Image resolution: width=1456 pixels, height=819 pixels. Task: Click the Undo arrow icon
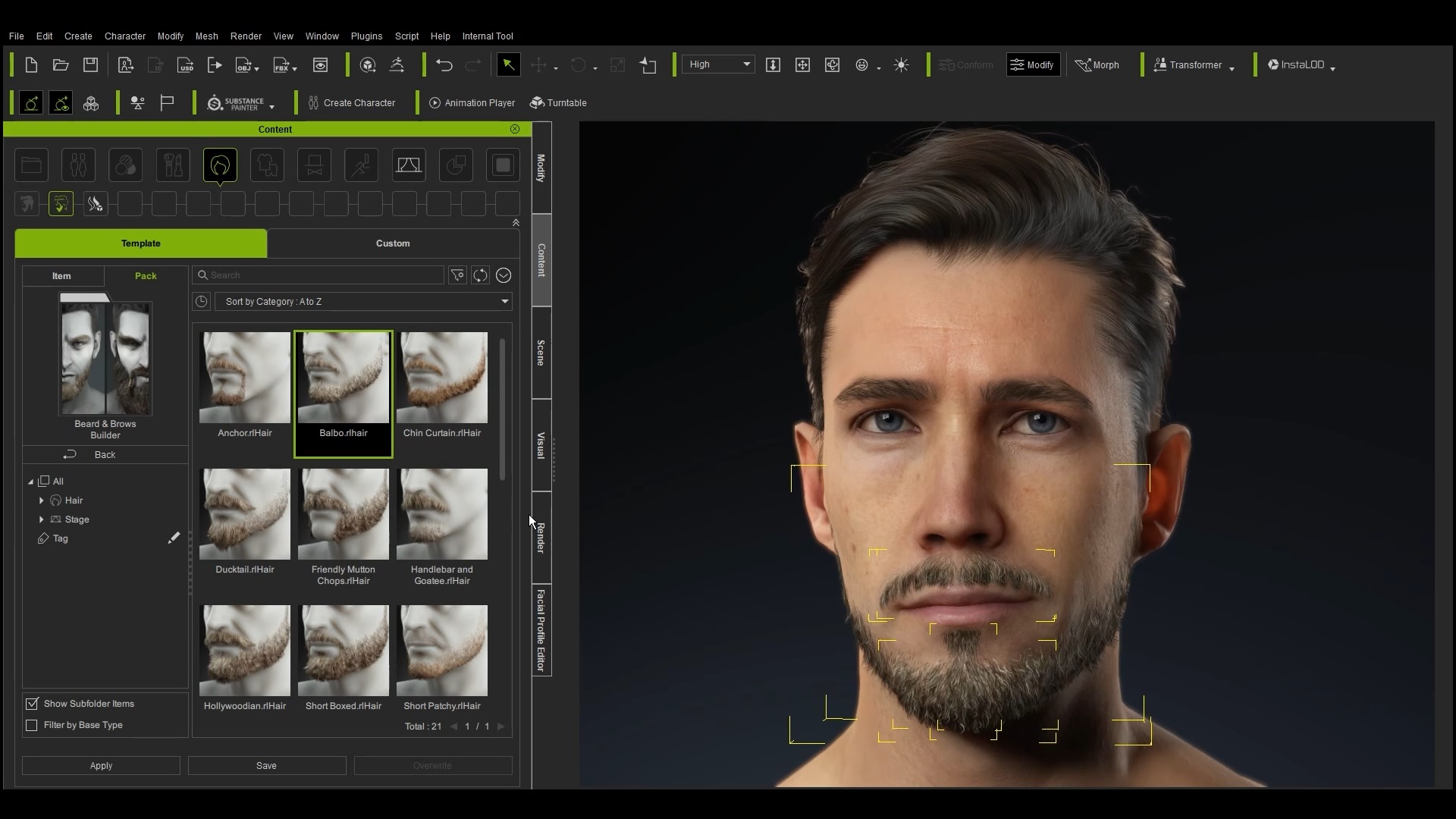pyautogui.click(x=444, y=65)
